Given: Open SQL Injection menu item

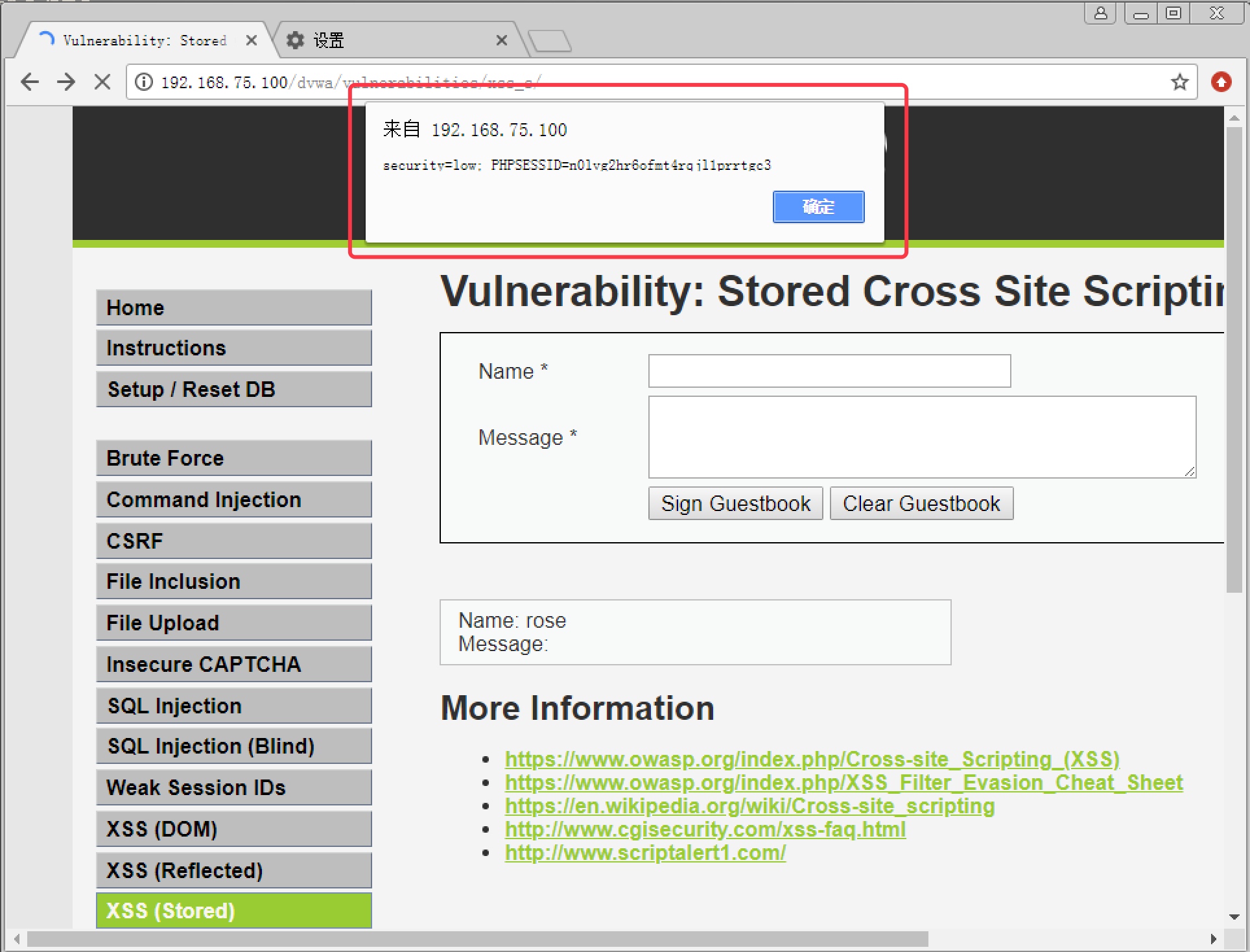Looking at the screenshot, I should point(233,706).
